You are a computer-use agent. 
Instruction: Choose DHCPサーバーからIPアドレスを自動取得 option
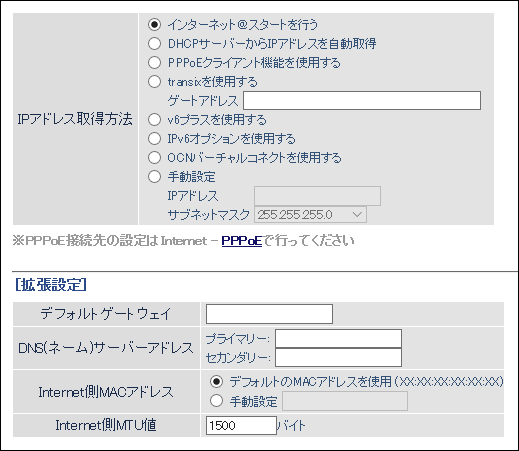154,44
